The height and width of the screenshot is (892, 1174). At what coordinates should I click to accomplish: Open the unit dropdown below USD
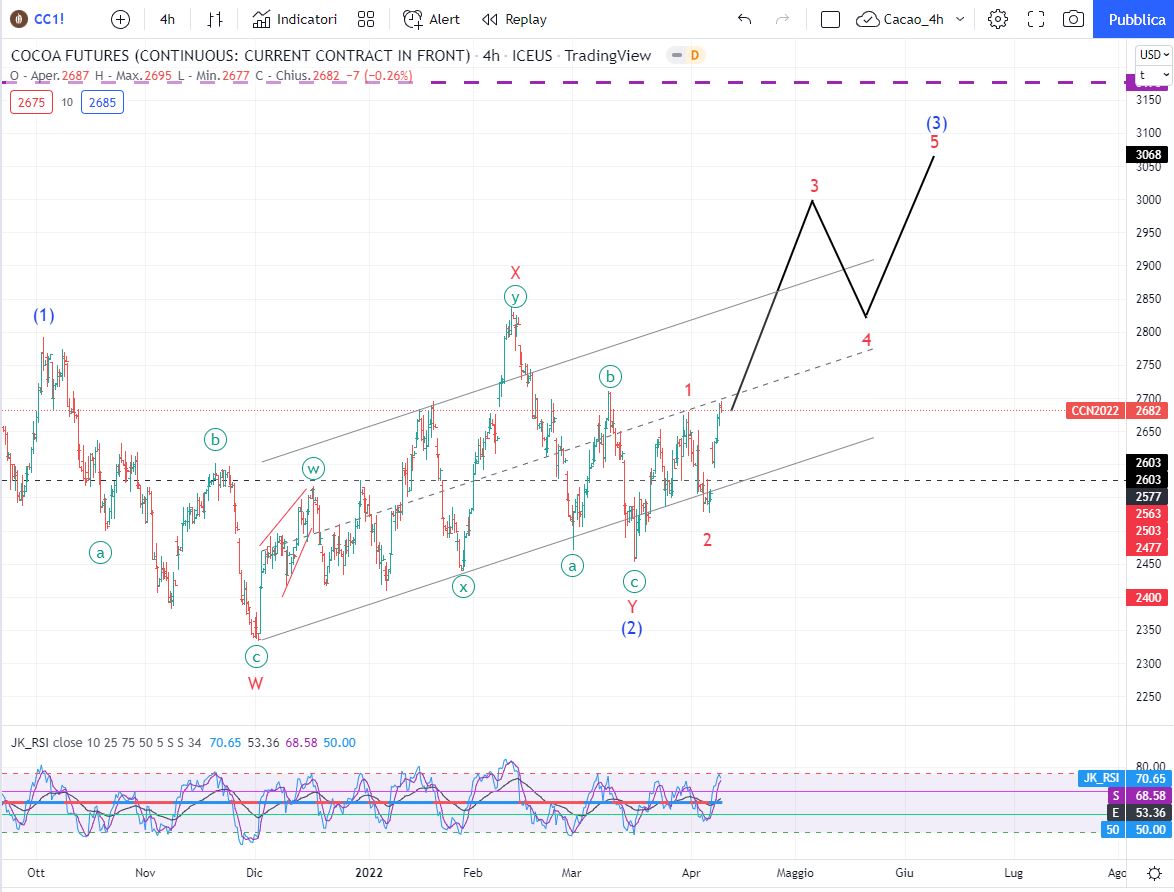1154,75
